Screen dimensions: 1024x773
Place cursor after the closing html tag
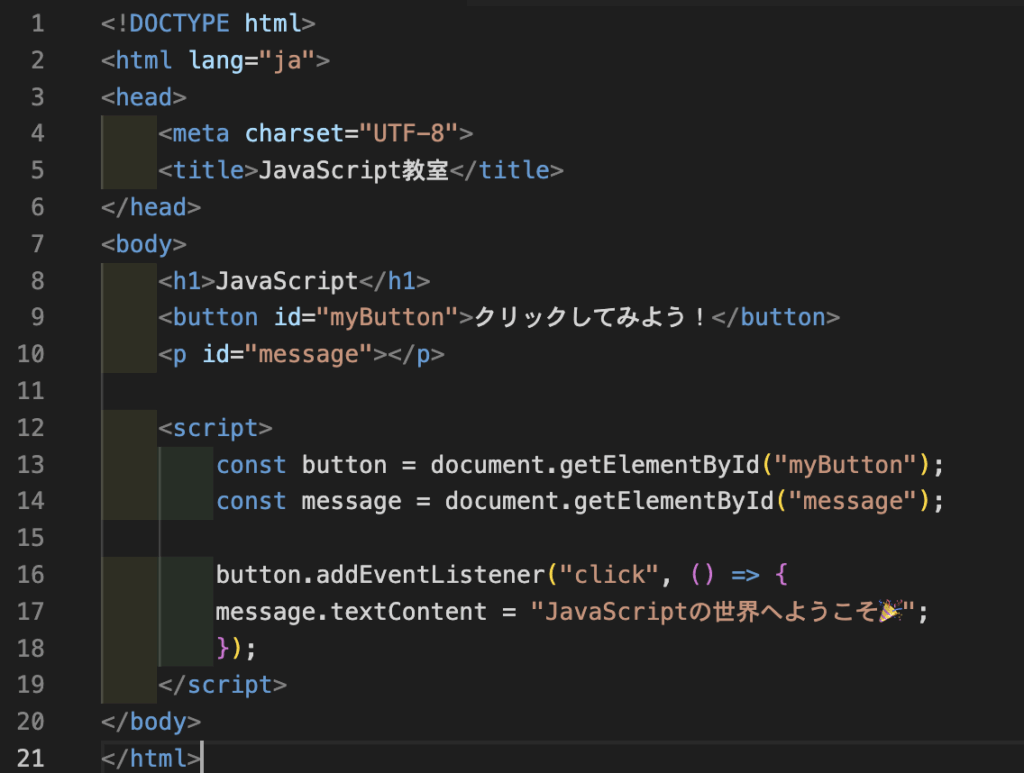(x=203, y=758)
